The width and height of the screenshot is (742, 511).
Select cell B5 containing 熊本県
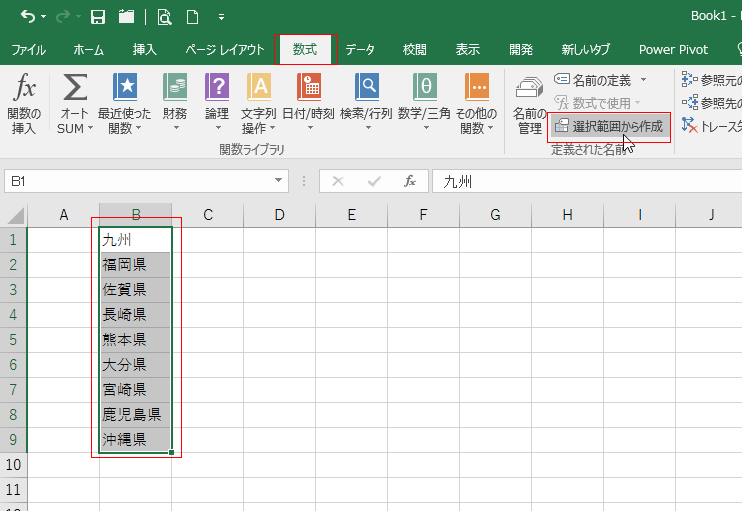pos(135,339)
